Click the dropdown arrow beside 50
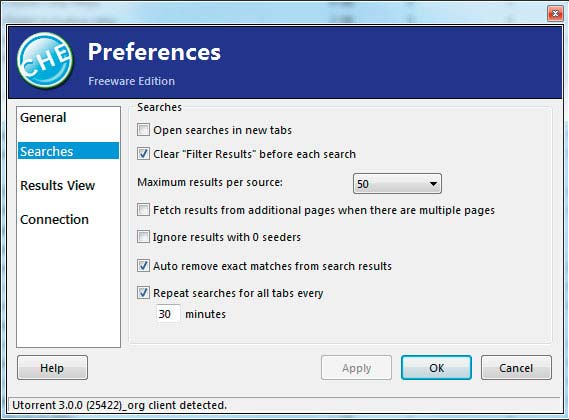 pos(433,184)
